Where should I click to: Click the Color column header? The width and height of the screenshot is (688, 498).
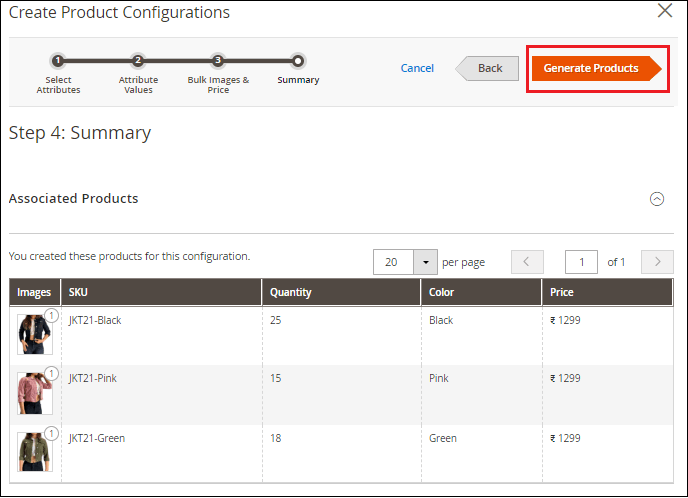(x=481, y=292)
